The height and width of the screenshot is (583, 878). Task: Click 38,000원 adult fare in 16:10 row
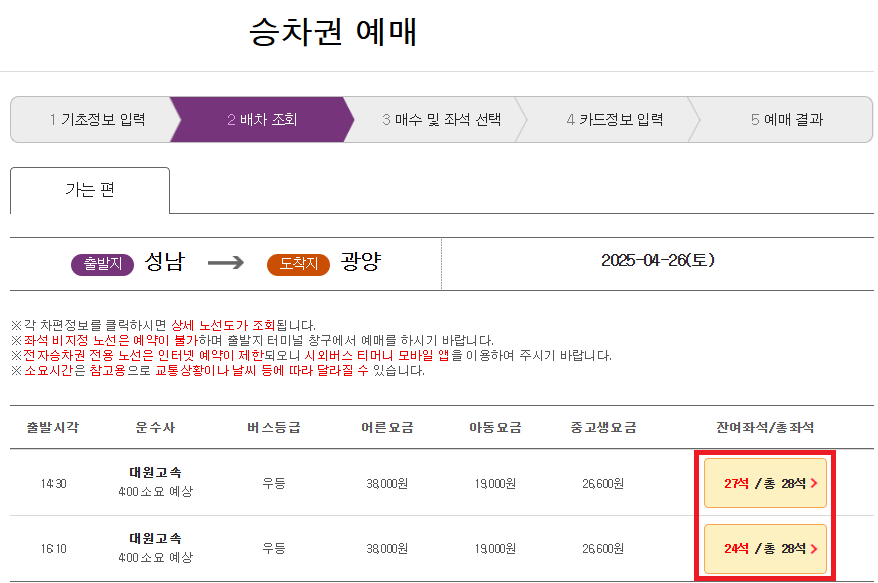[x=387, y=549]
